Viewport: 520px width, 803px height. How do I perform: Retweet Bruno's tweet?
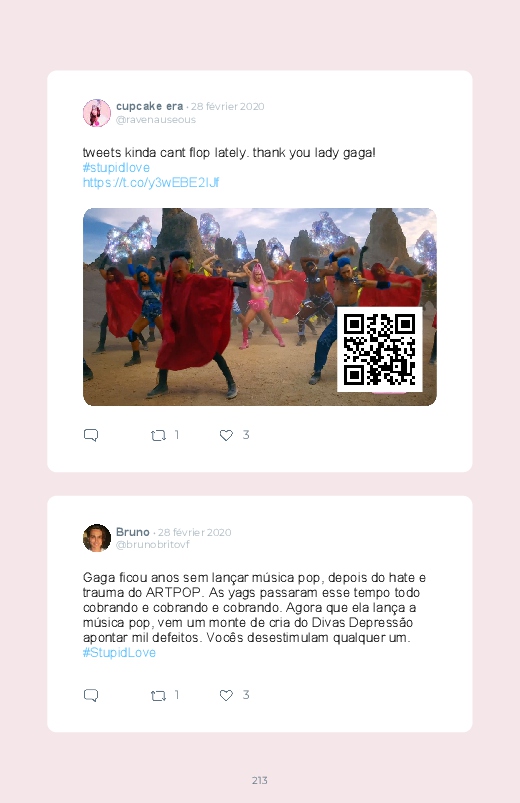tap(158, 695)
